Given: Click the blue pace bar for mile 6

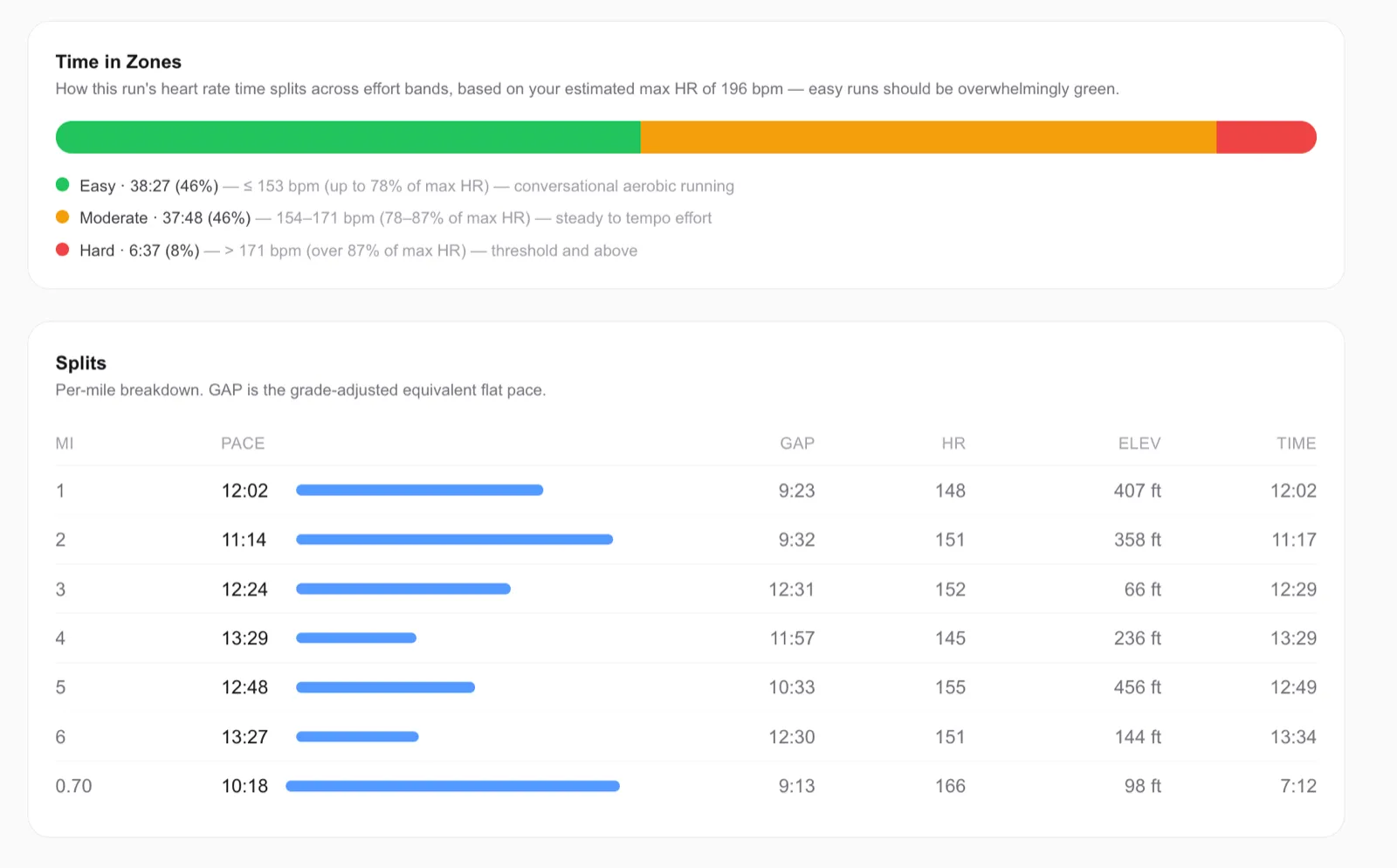Looking at the screenshot, I should click(357, 736).
